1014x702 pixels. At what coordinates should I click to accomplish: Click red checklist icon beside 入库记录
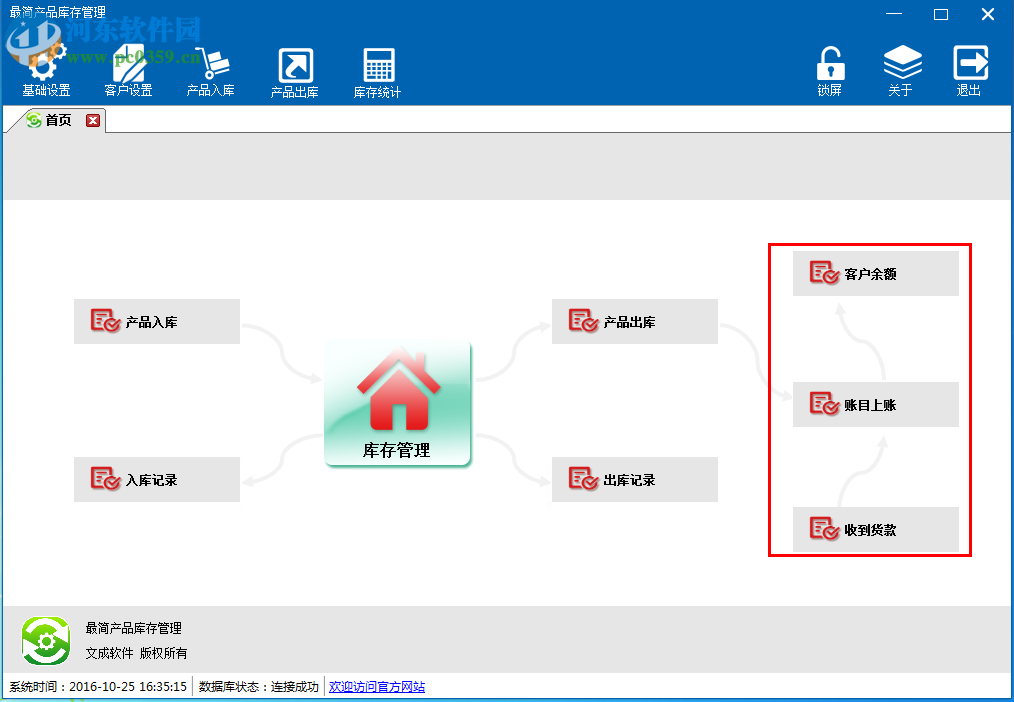pyautogui.click(x=105, y=479)
